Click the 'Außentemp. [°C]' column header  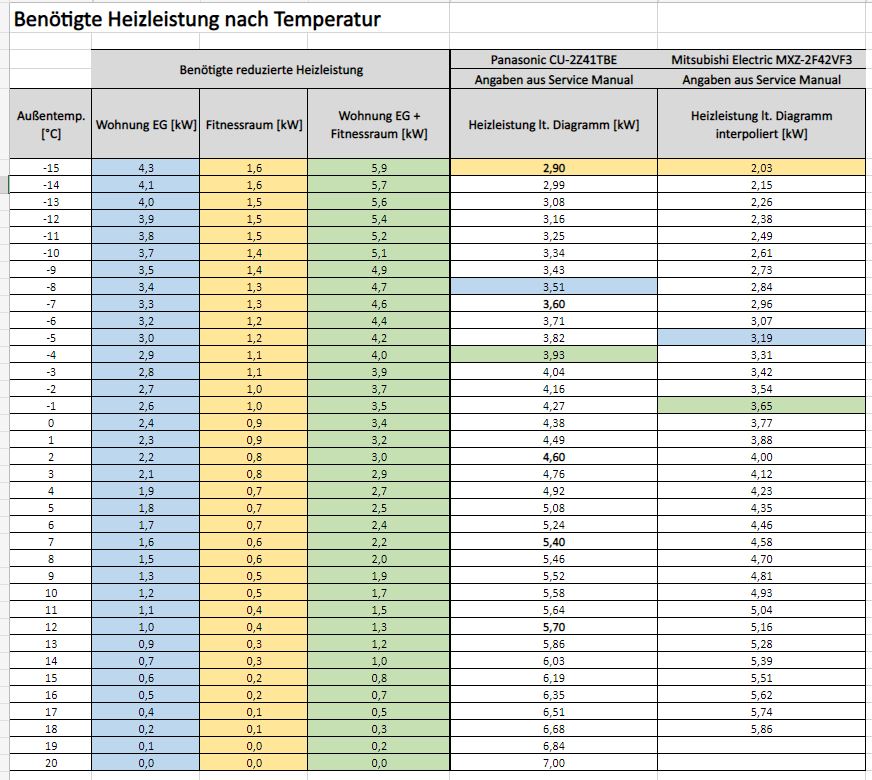tap(51, 124)
